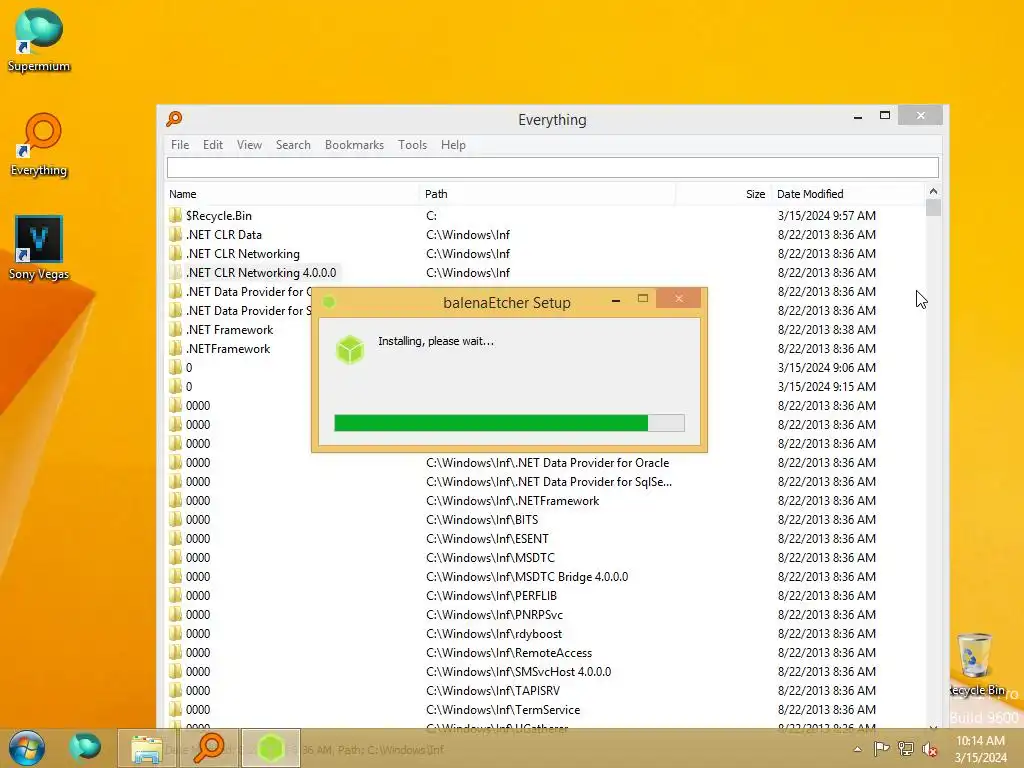Select the .NETFramework folder row
Screen dimensions: 1024x768
pyautogui.click(x=228, y=349)
